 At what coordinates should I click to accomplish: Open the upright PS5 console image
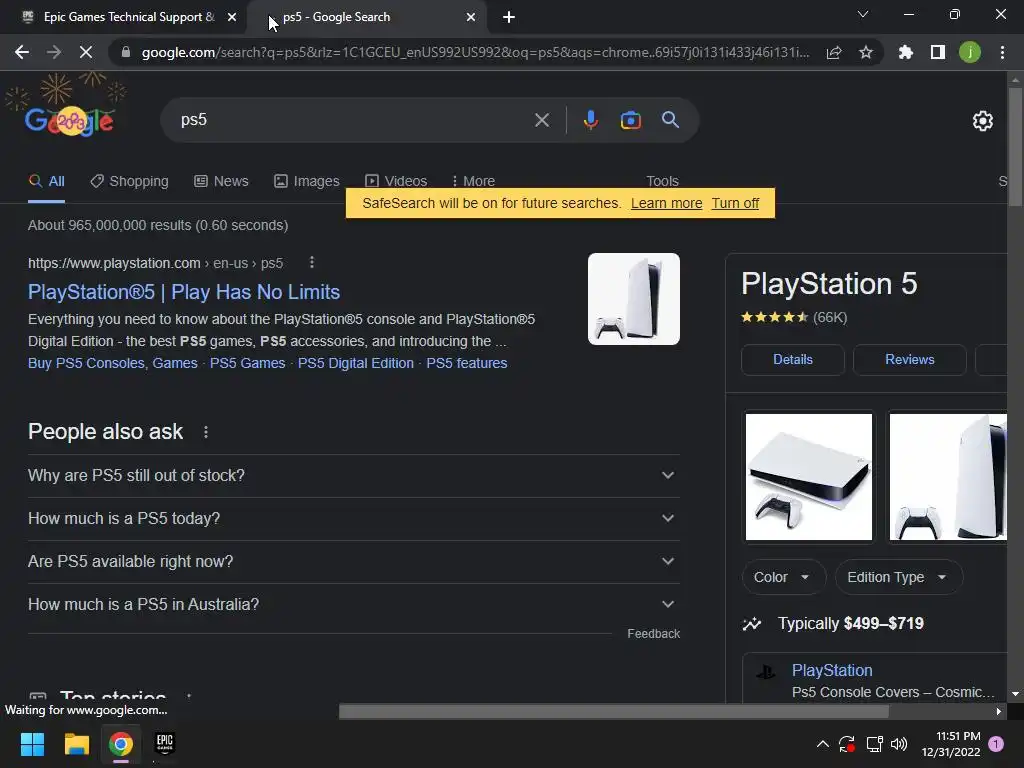[x=948, y=477]
